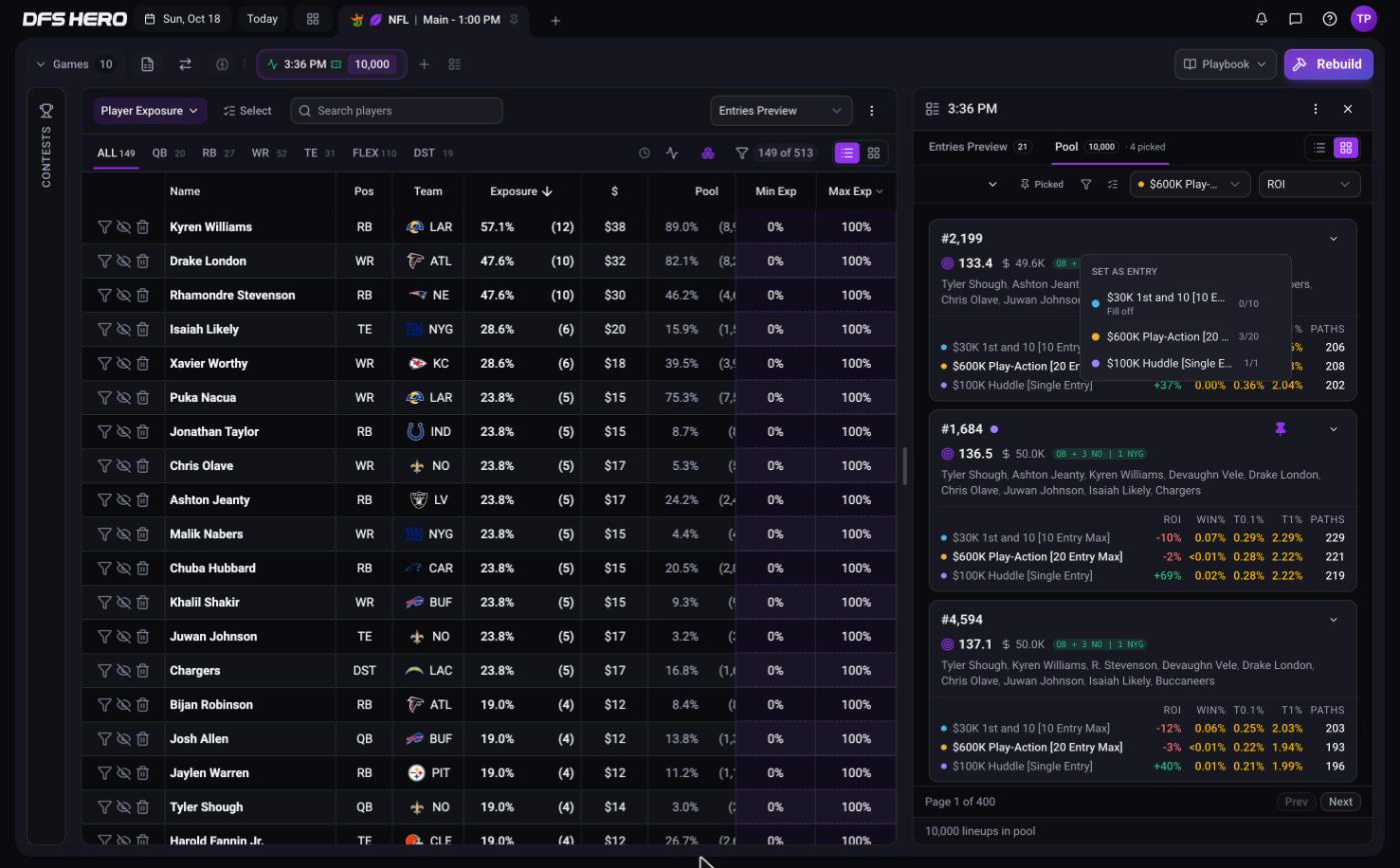Open the chat message icon in the header

pos(1295,19)
